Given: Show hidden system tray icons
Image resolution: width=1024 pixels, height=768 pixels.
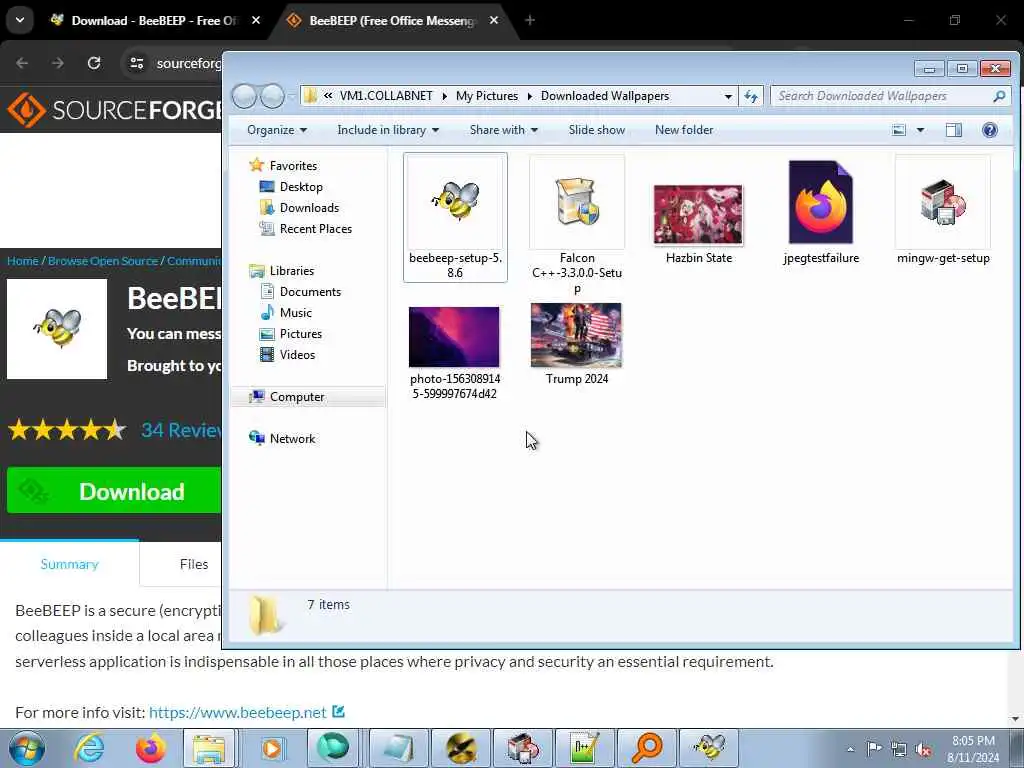Looking at the screenshot, I should point(850,749).
